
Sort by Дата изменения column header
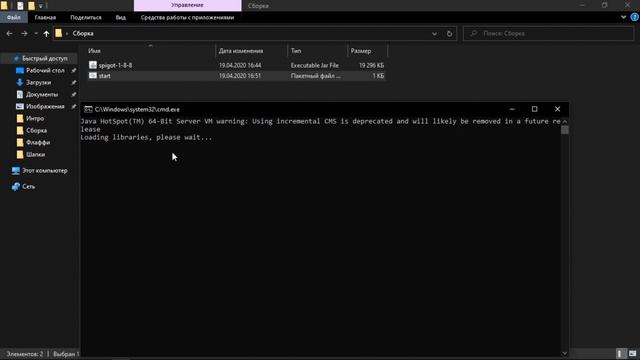click(x=241, y=51)
